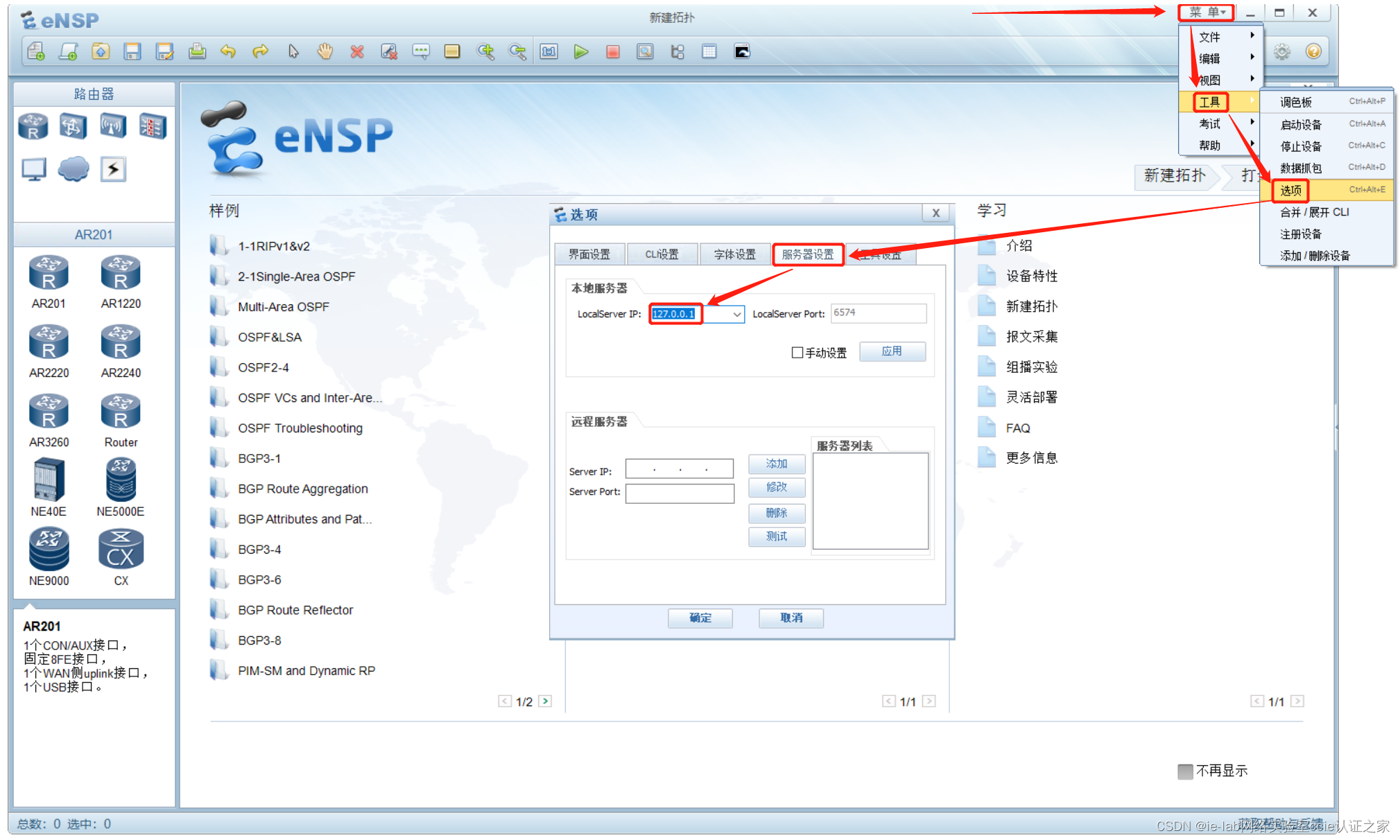Choose the cloud device category icon
The height and width of the screenshot is (840, 1400).
pyautogui.click(x=74, y=168)
